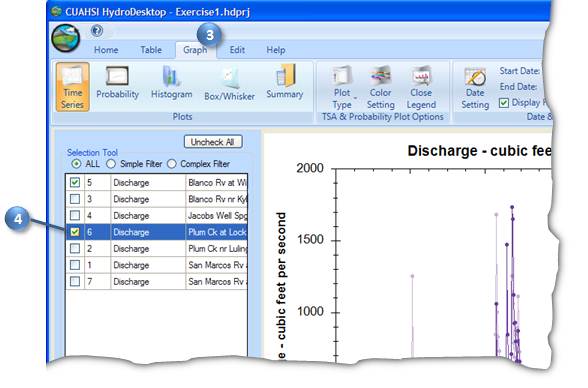Open the Plot Type dropdown
The image size is (588, 388).
tap(342, 87)
